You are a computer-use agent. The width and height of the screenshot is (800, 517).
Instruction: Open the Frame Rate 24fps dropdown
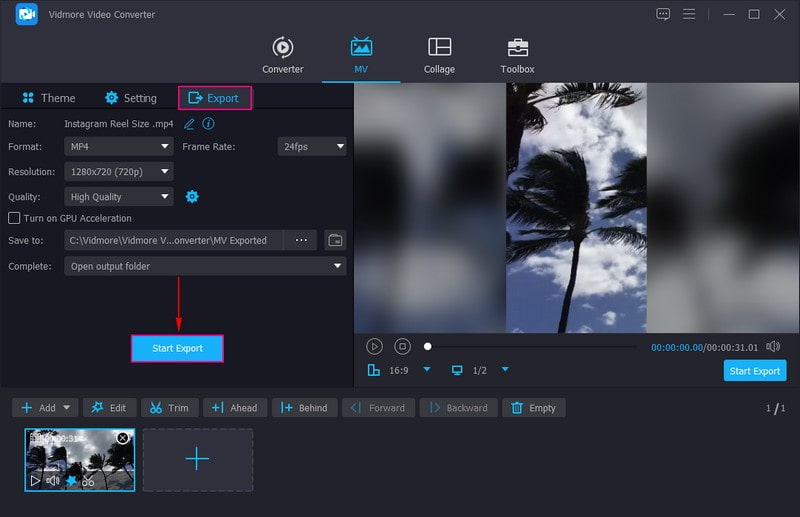coord(312,146)
